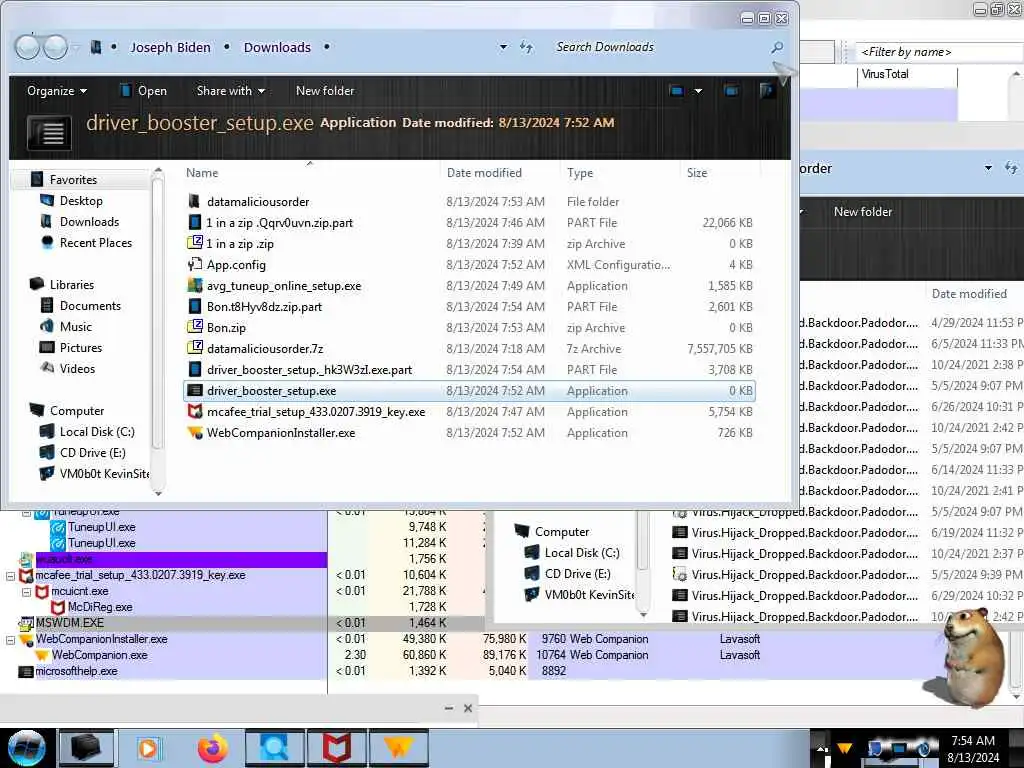The height and width of the screenshot is (768, 1024).
Task: Select VM0b0t KevinSite network location in Downloads
Action: [x=104, y=473]
